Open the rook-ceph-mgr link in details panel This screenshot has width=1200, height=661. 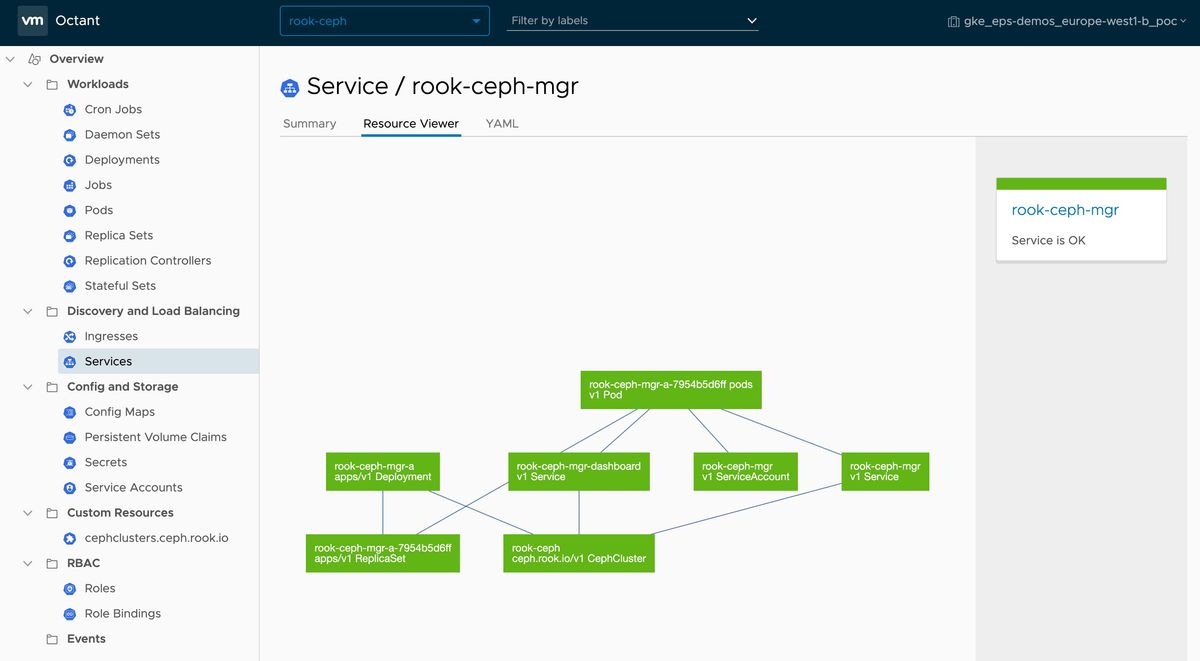point(1065,210)
